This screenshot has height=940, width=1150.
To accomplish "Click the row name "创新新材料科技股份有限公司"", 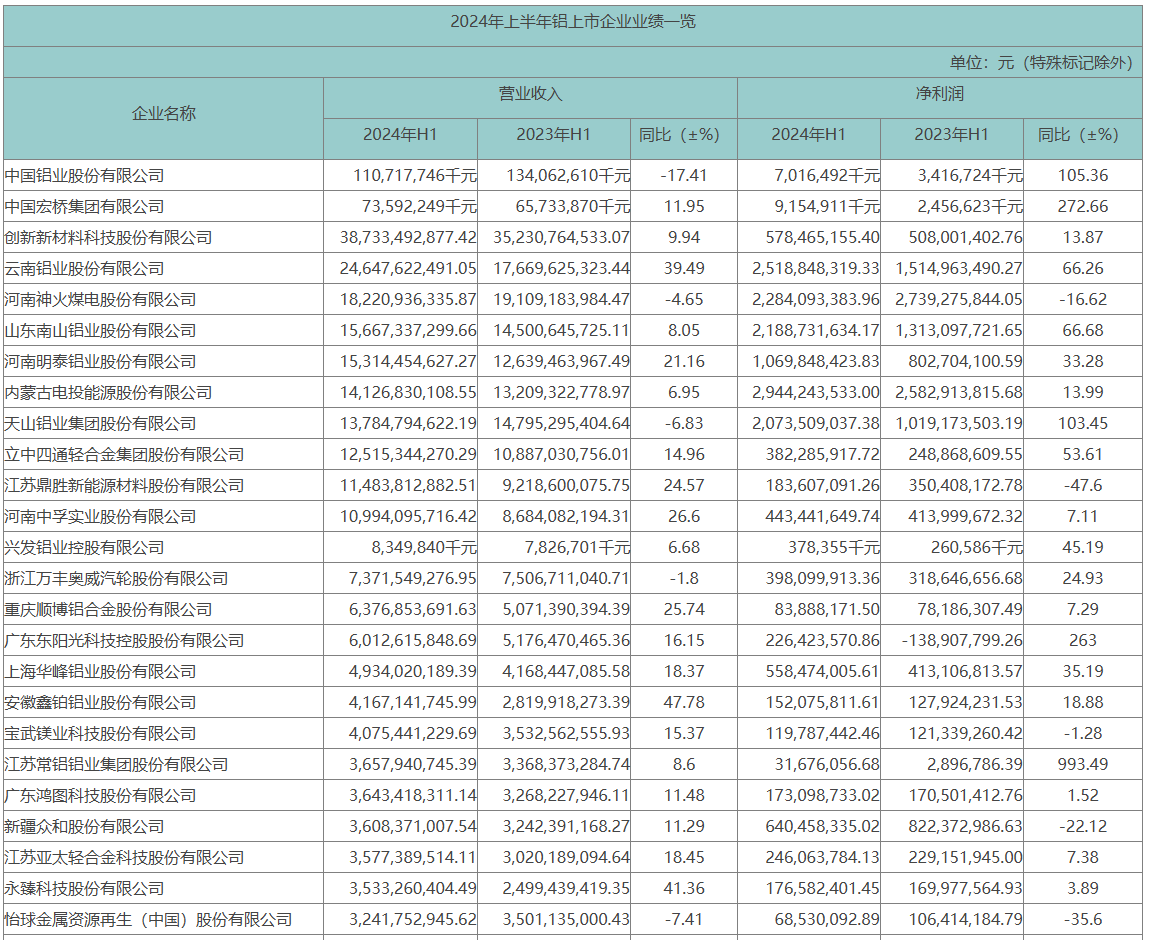I will tap(108, 238).
